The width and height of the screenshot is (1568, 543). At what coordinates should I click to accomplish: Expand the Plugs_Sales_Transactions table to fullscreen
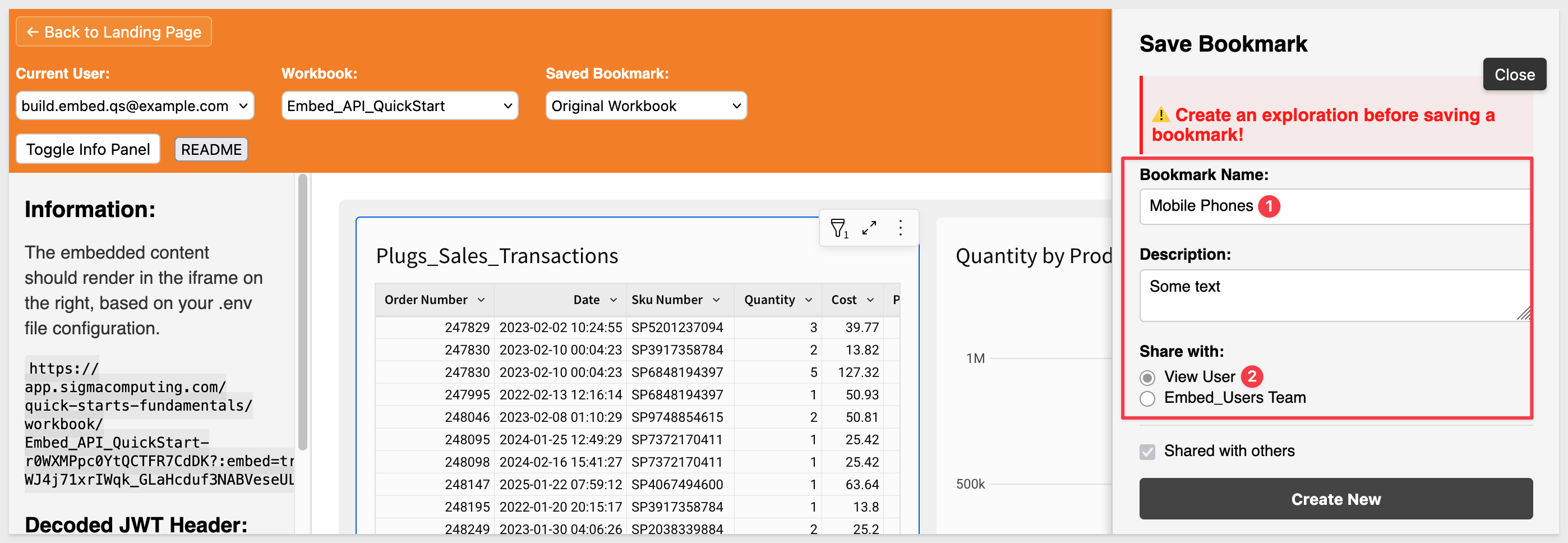[x=869, y=228]
